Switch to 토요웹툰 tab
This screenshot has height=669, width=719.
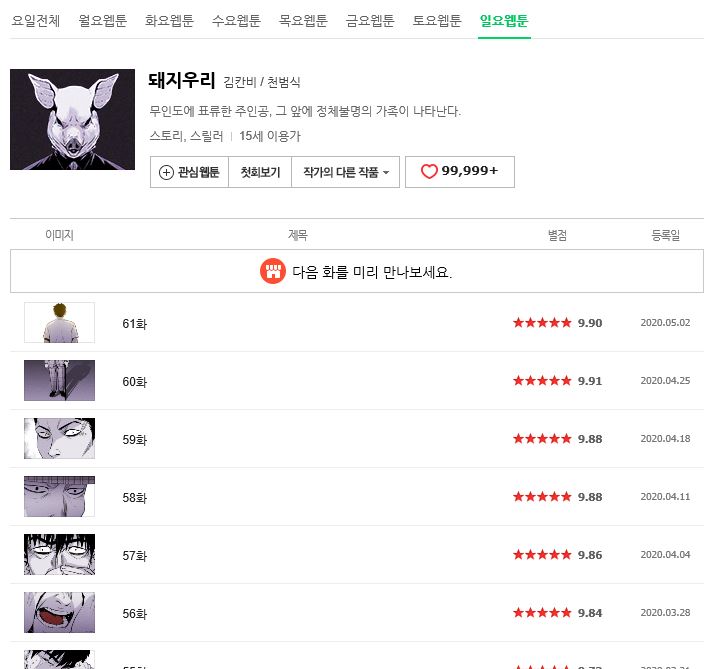click(x=437, y=21)
